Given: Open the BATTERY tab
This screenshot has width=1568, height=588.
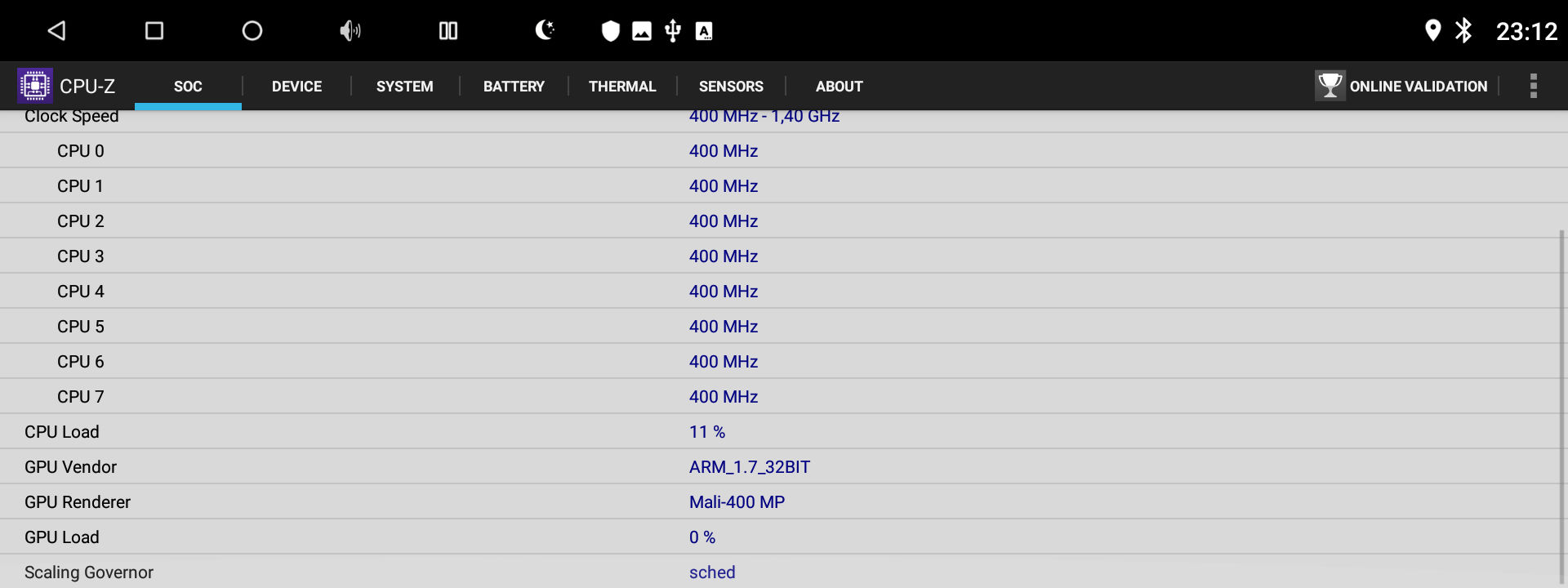Looking at the screenshot, I should (x=514, y=86).
